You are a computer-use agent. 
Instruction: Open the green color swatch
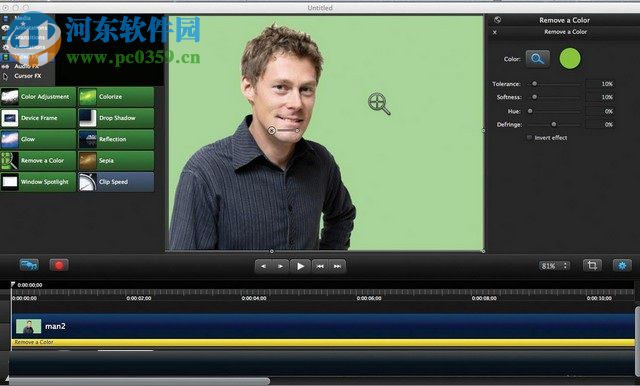pyautogui.click(x=570, y=58)
